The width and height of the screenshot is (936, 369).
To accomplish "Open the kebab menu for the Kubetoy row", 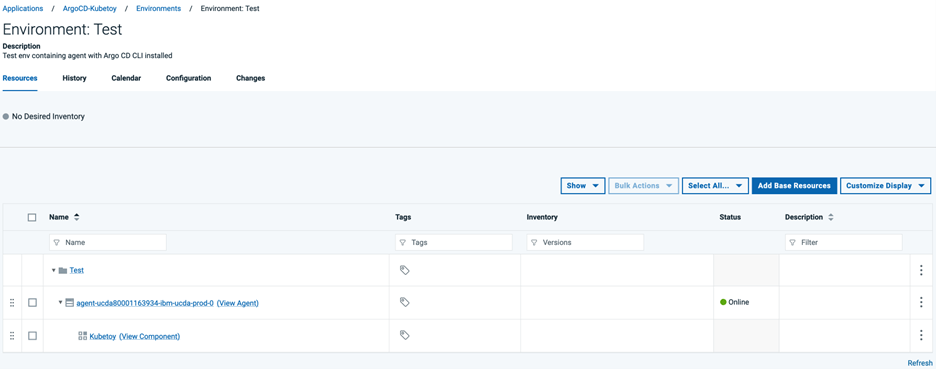I will [x=920, y=336].
